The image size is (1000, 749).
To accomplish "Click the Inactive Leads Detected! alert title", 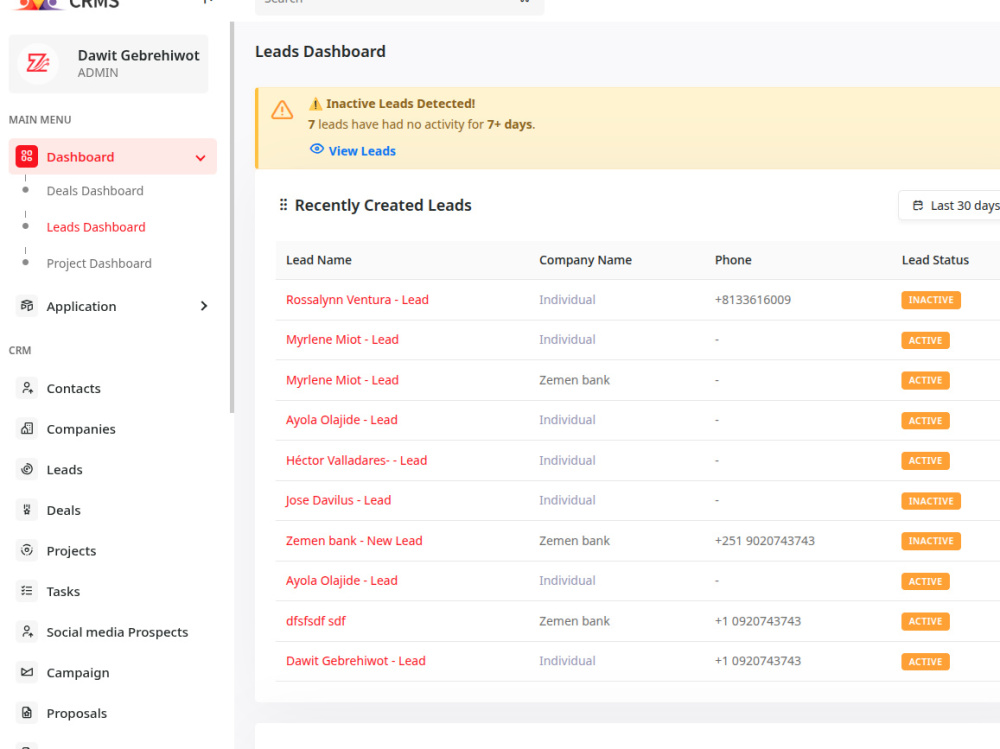I will coord(401,103).
